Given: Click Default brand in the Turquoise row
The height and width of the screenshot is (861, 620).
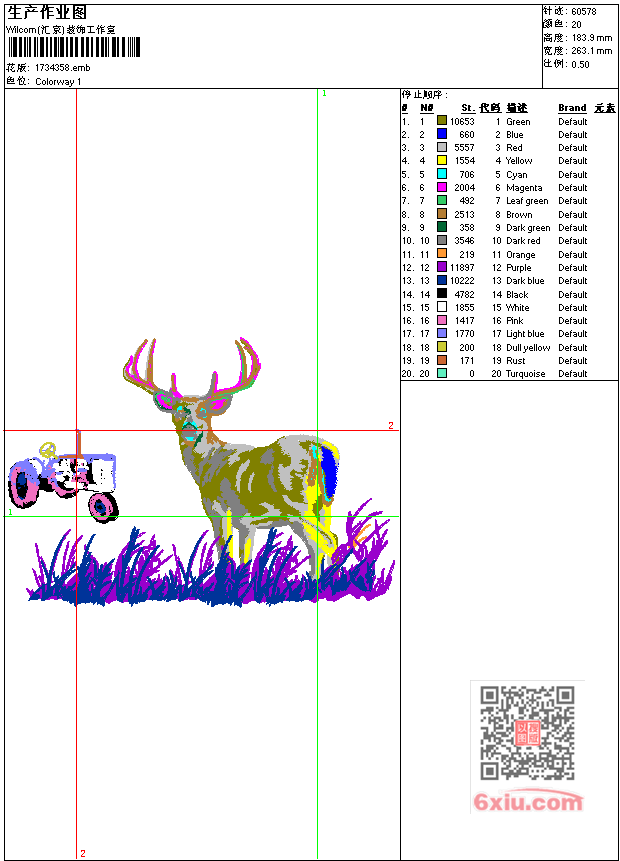Looking at the screenshot, I should click(x=573, y=374).
